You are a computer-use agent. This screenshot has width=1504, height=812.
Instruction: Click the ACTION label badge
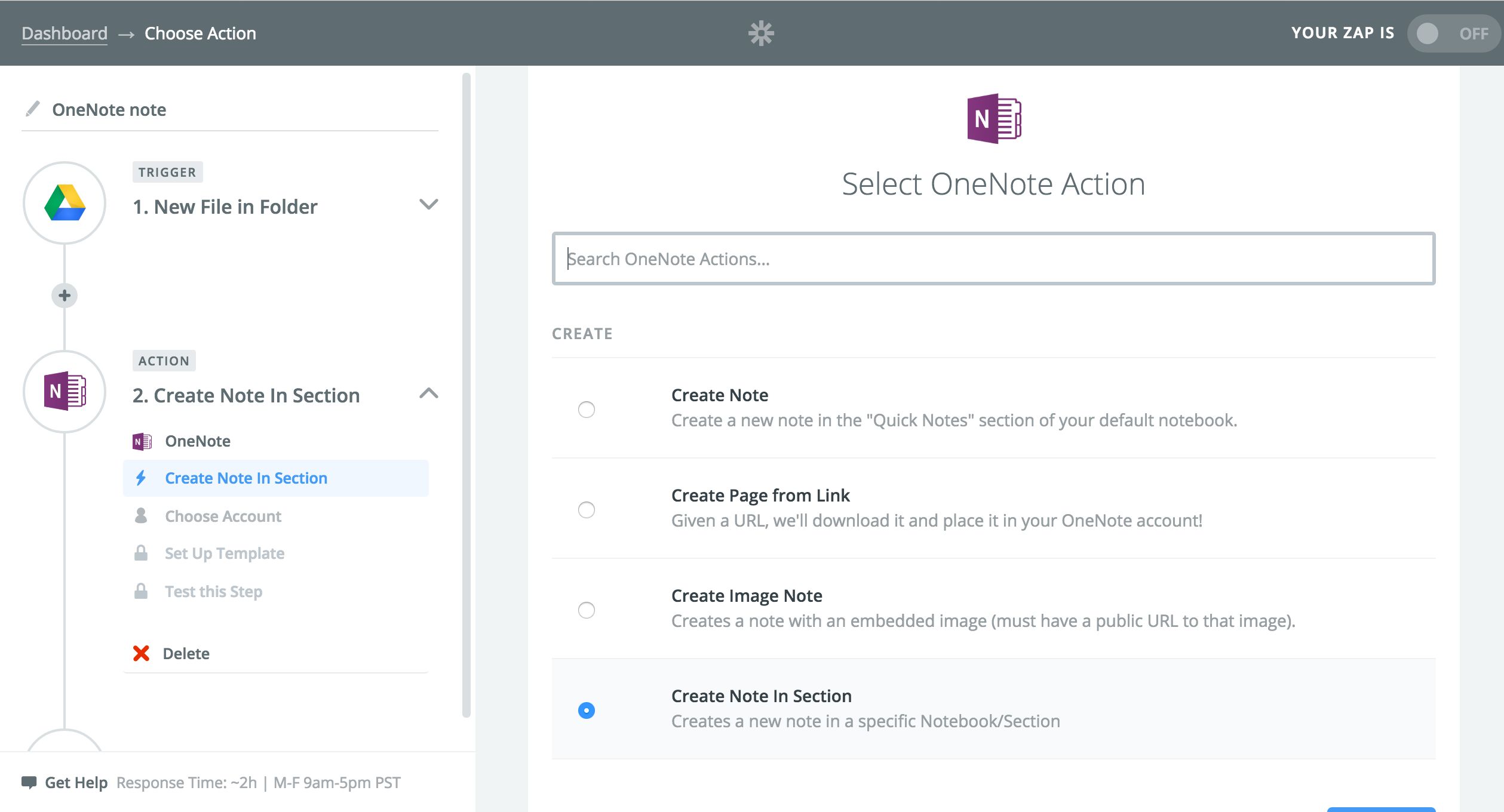pos(164,361)
